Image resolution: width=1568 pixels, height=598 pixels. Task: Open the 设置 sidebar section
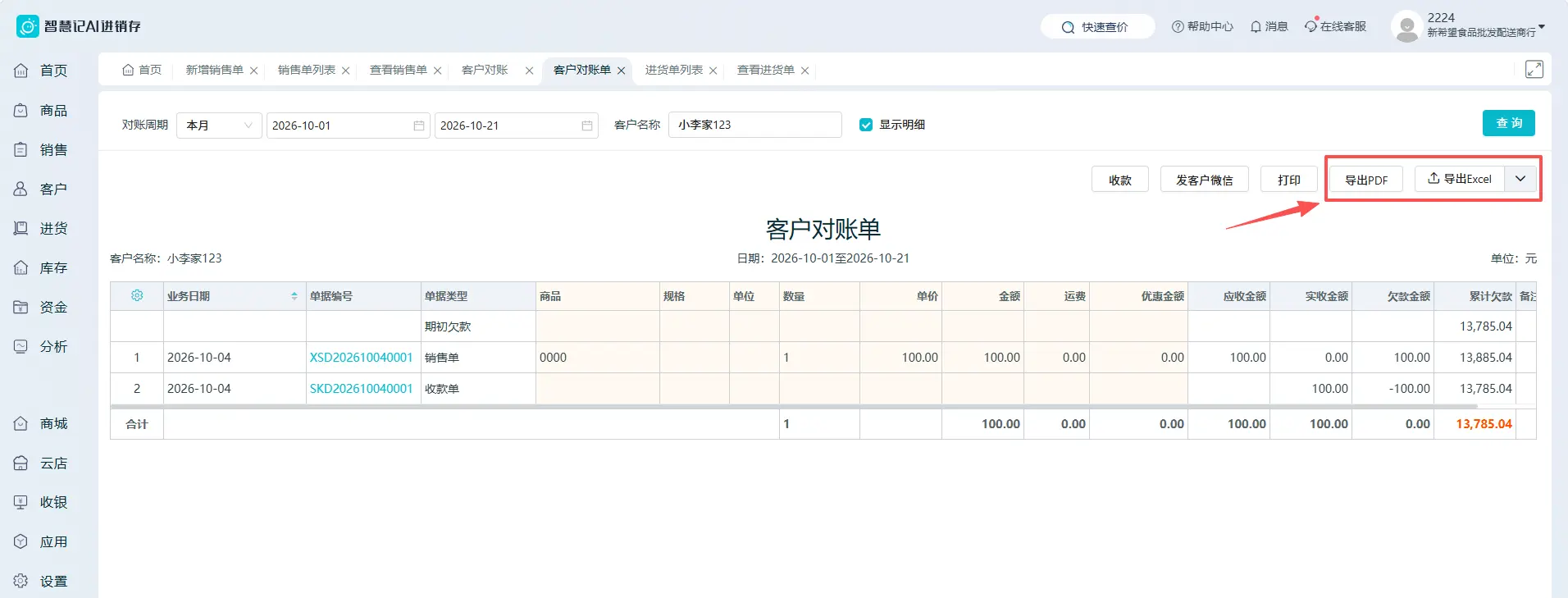tap(41, 581)
